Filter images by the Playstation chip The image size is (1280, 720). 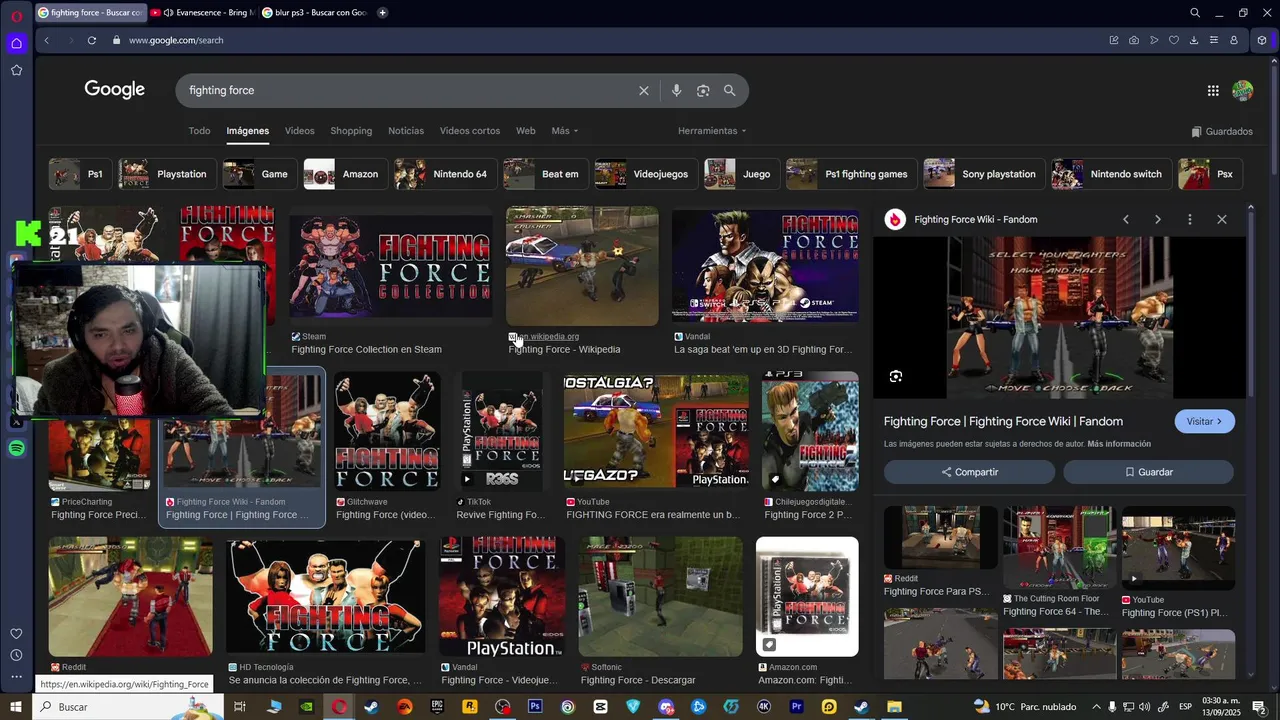166,174
